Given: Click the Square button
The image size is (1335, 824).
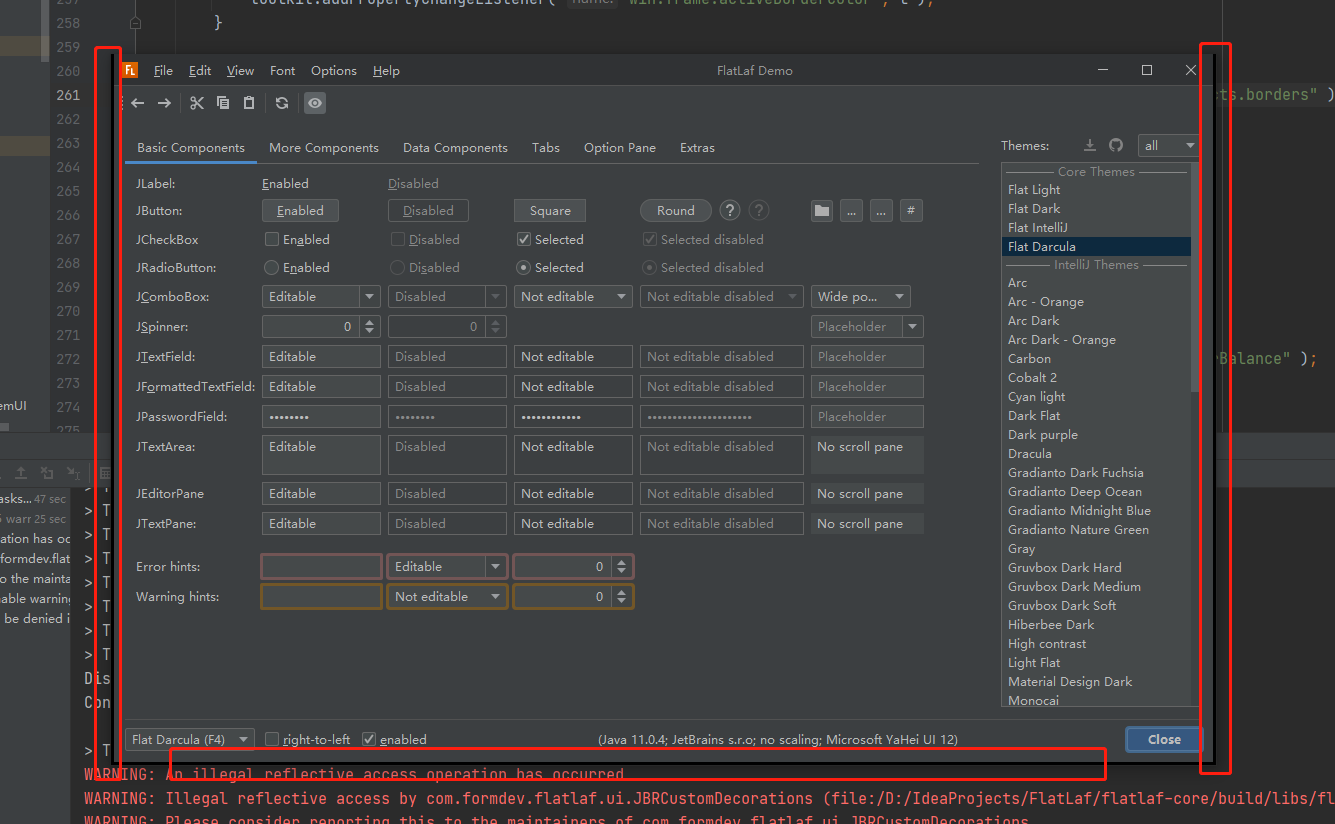Looking at the screenshot, I should pos(550,210).
